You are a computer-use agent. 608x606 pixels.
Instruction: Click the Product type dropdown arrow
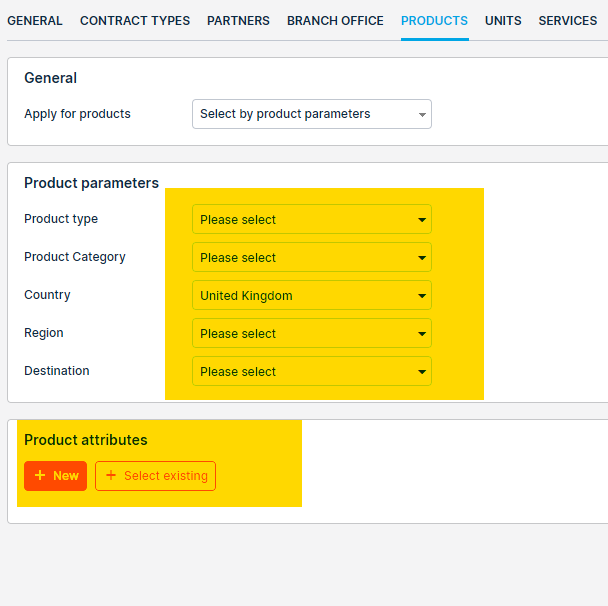(x=422, y=220)
